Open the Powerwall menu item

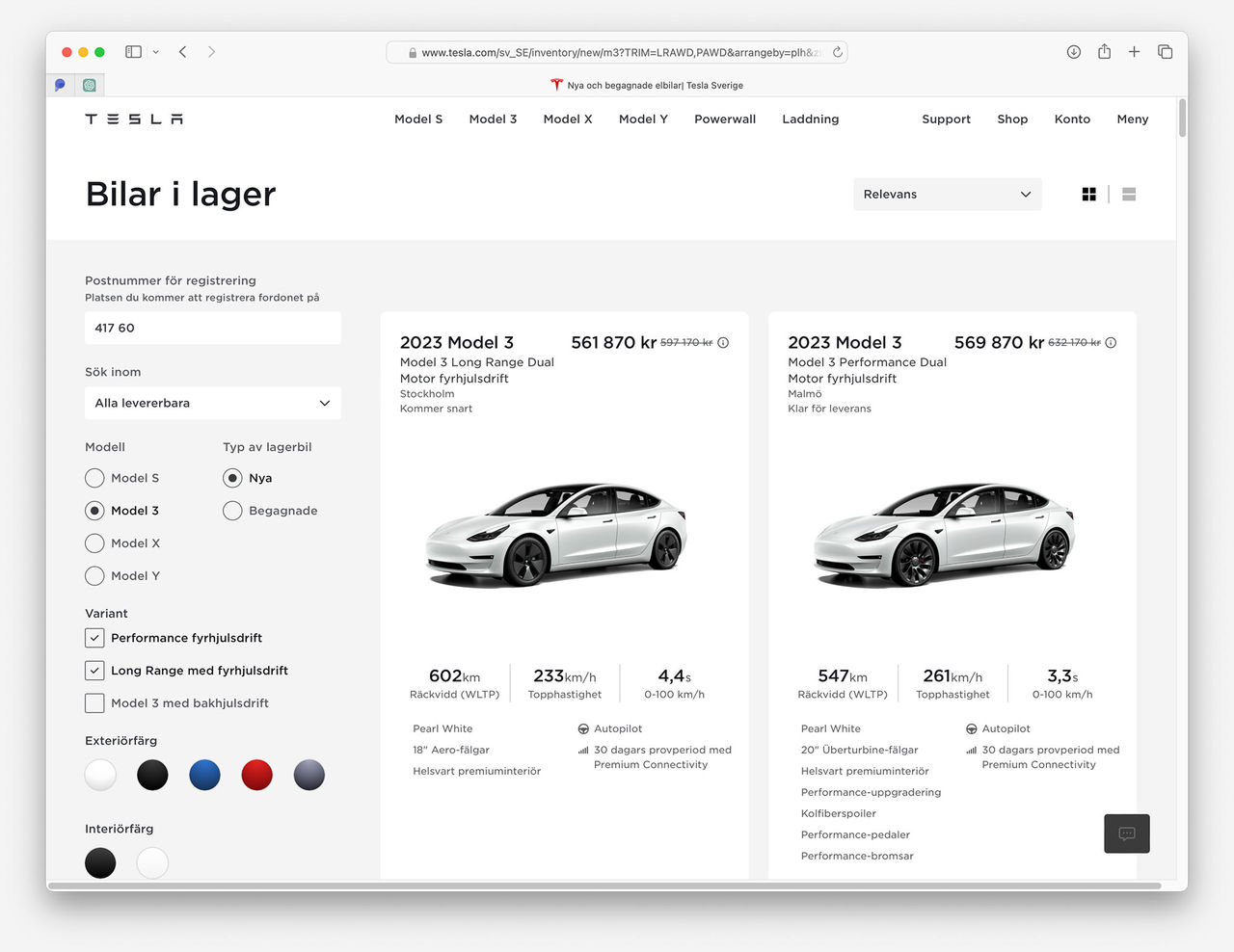724,119
